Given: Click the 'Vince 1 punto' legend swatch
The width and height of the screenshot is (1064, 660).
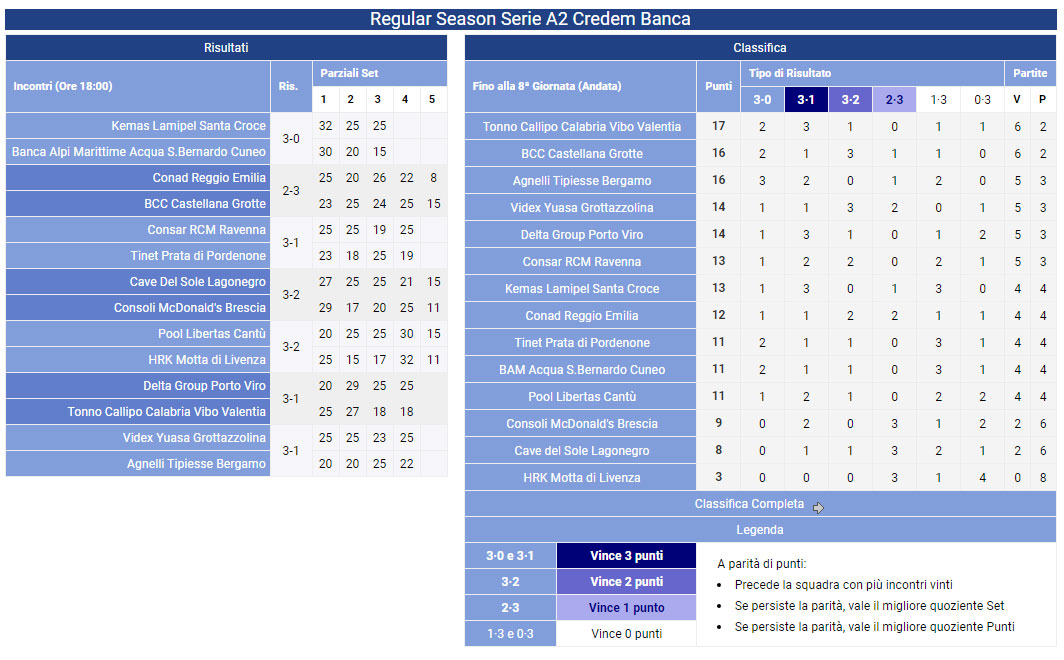Looking at the screenshot, I should [x=626, y=608].
